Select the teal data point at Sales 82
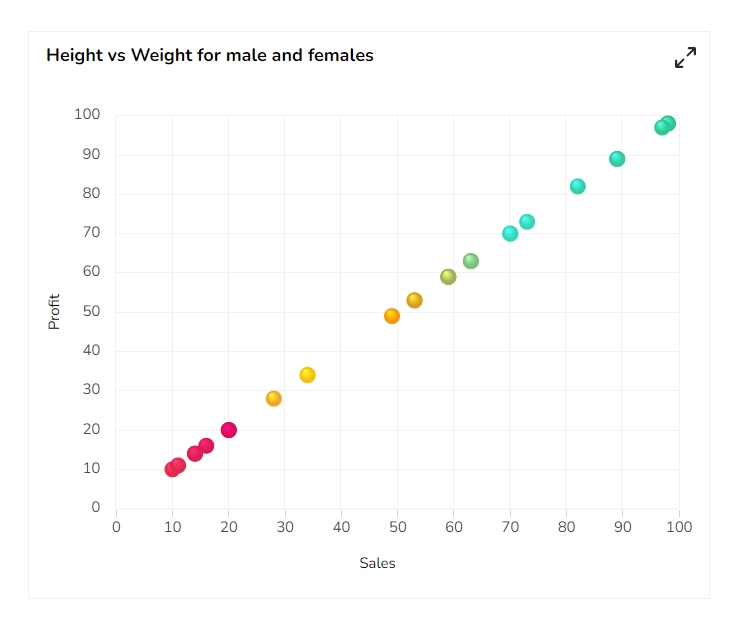 (x=578, y=187)
